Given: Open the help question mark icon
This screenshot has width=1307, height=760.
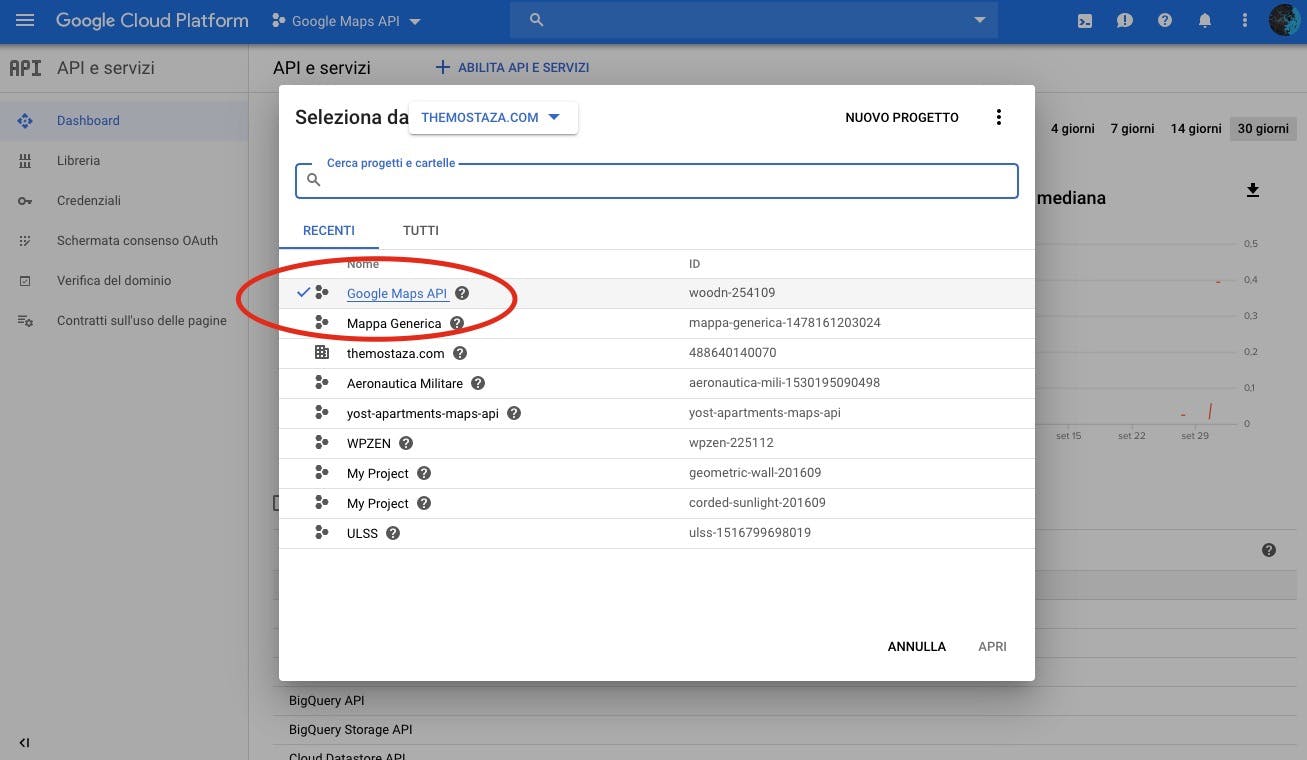Looking at the screenshot, I should (x=1164, y=20).
